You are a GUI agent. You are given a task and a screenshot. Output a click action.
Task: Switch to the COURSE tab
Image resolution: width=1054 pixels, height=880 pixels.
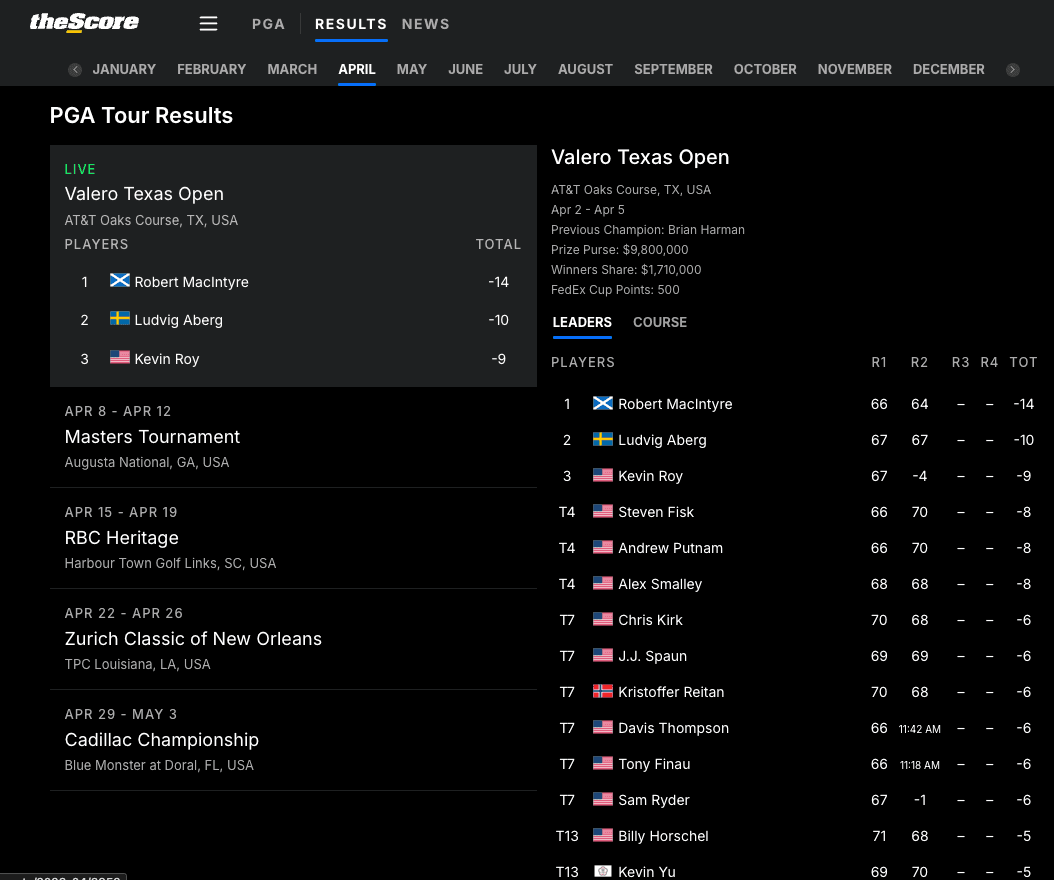pyautogui.click(x=659, y=322)
